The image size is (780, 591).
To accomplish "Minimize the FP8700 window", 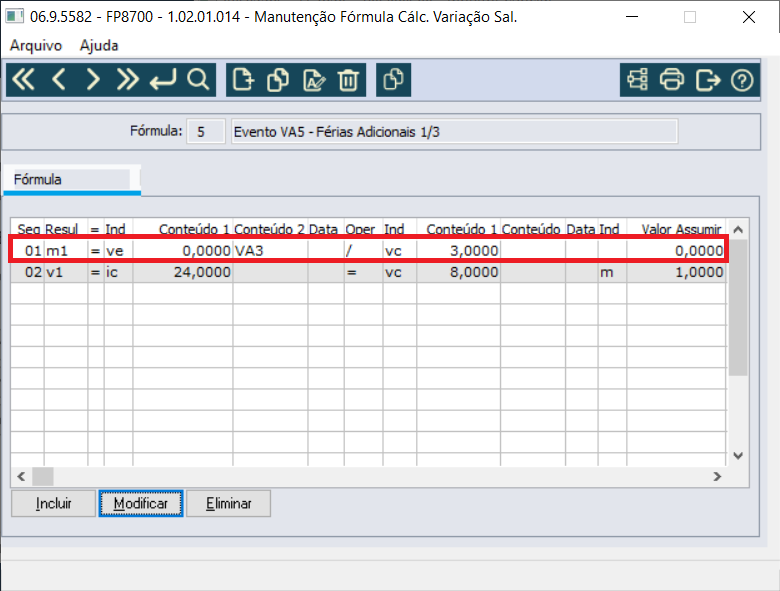I will [632, 16].
